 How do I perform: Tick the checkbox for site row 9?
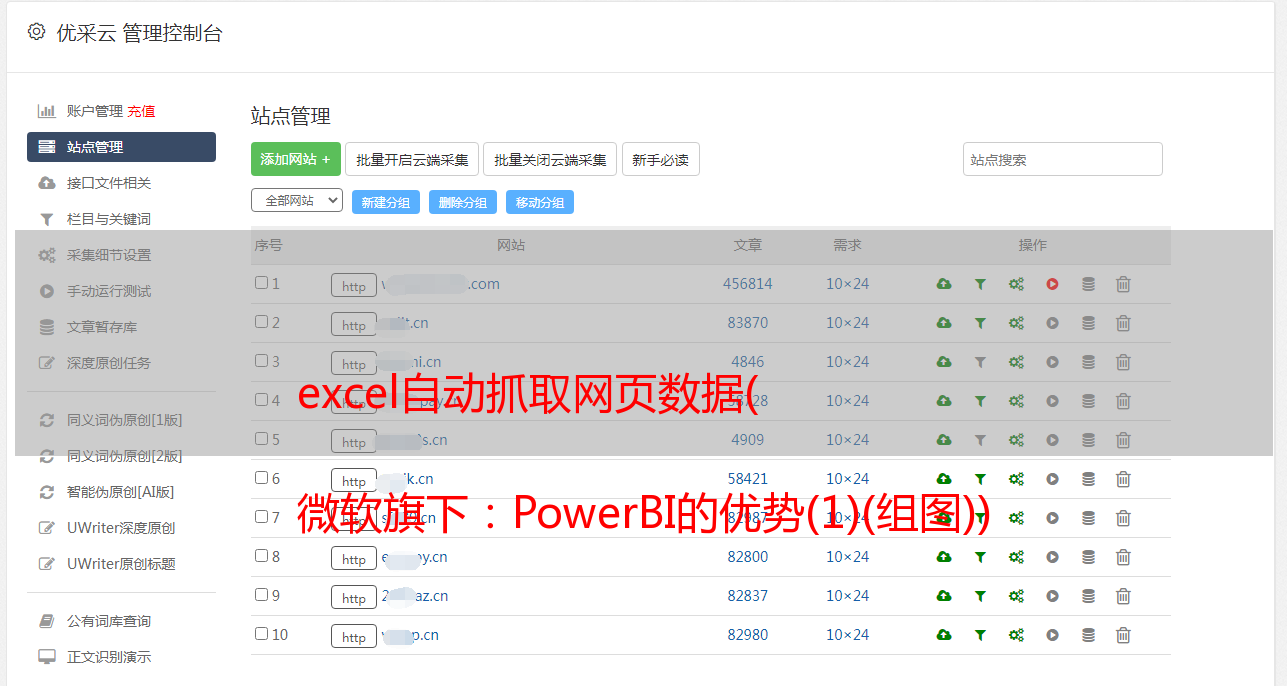[x=261, y=595]
